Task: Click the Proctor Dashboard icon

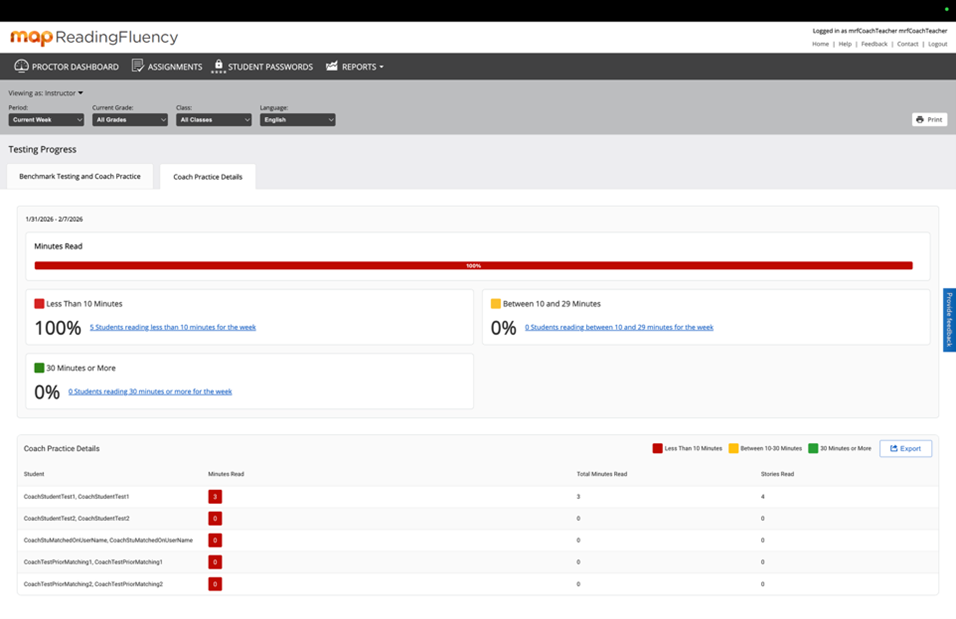Action: [x=21, y=66]
